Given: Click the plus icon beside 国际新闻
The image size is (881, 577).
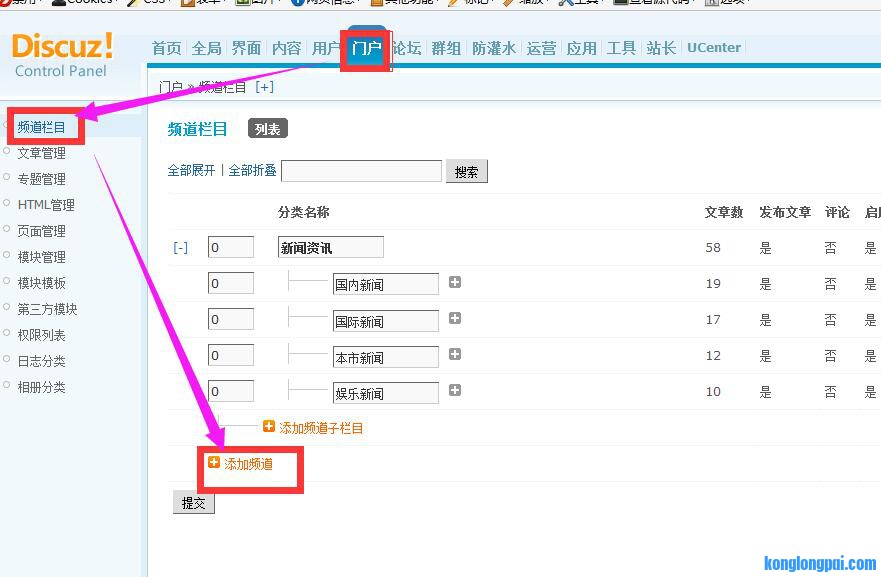Looking at the screenshot, I should tap(455, 319).
